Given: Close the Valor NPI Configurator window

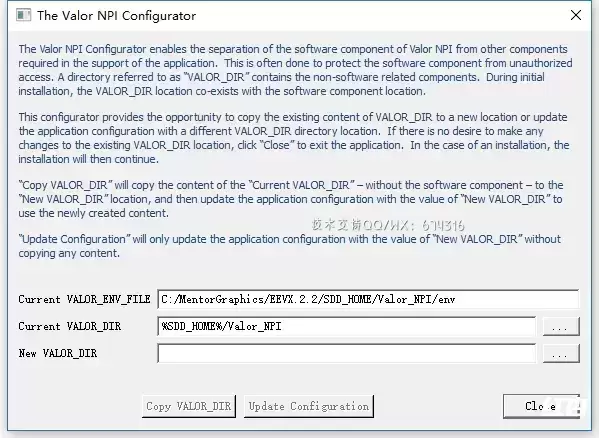Looking at the screenshot, I should point(576,15).
